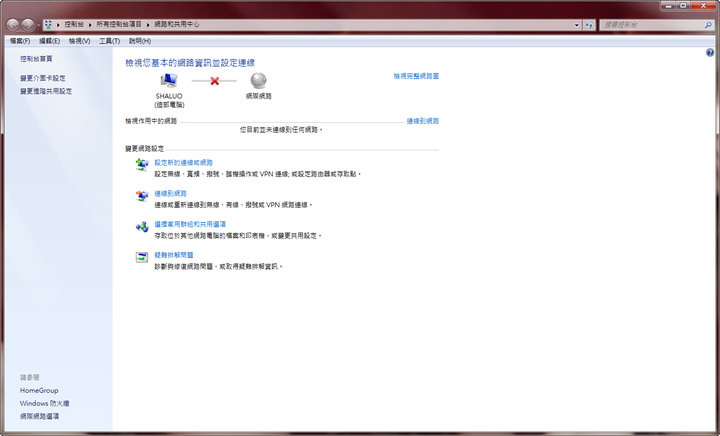
Task: Open Windows 防火牆 link
Action: 44,403
